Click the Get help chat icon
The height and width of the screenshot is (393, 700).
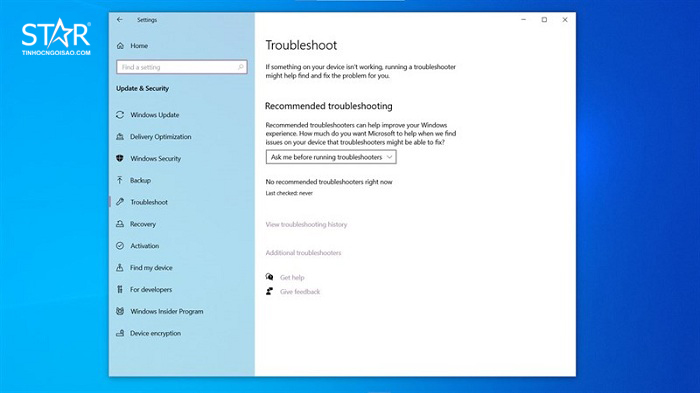point(269,277)
